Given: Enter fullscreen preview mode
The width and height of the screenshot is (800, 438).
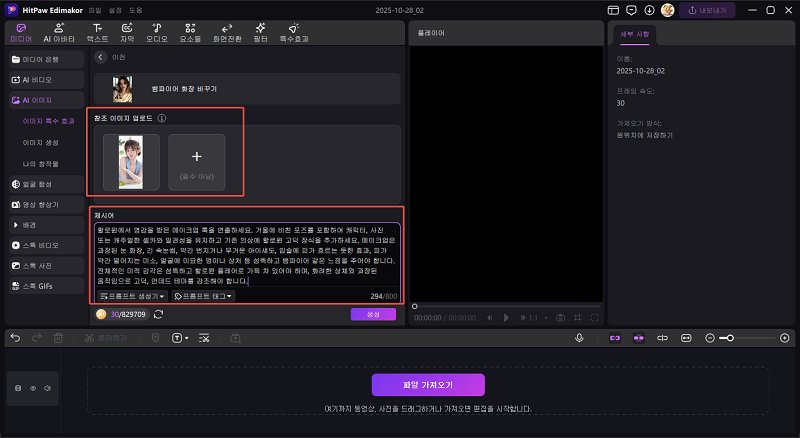Looking at the screenshot, I should pos(594,318).
